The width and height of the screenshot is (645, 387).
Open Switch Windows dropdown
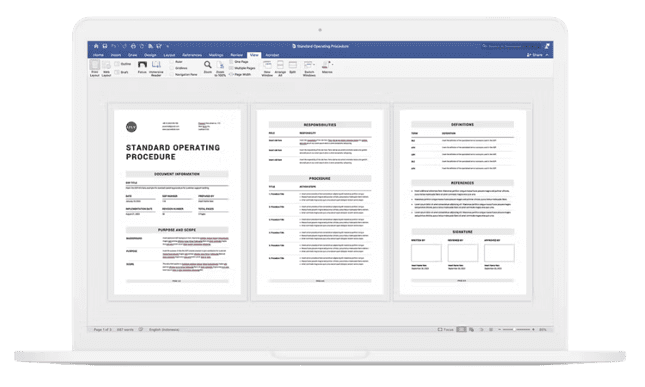coord(309,68)
